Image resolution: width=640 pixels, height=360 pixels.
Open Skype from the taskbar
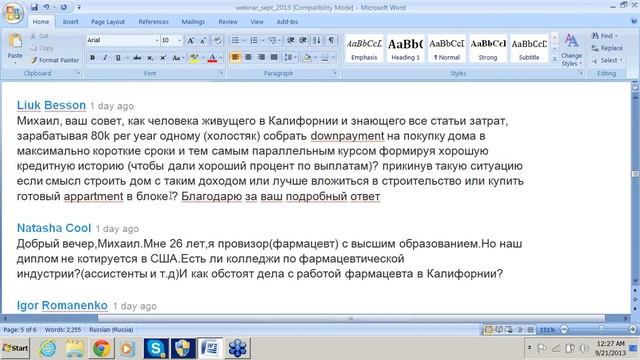point(156,348)
